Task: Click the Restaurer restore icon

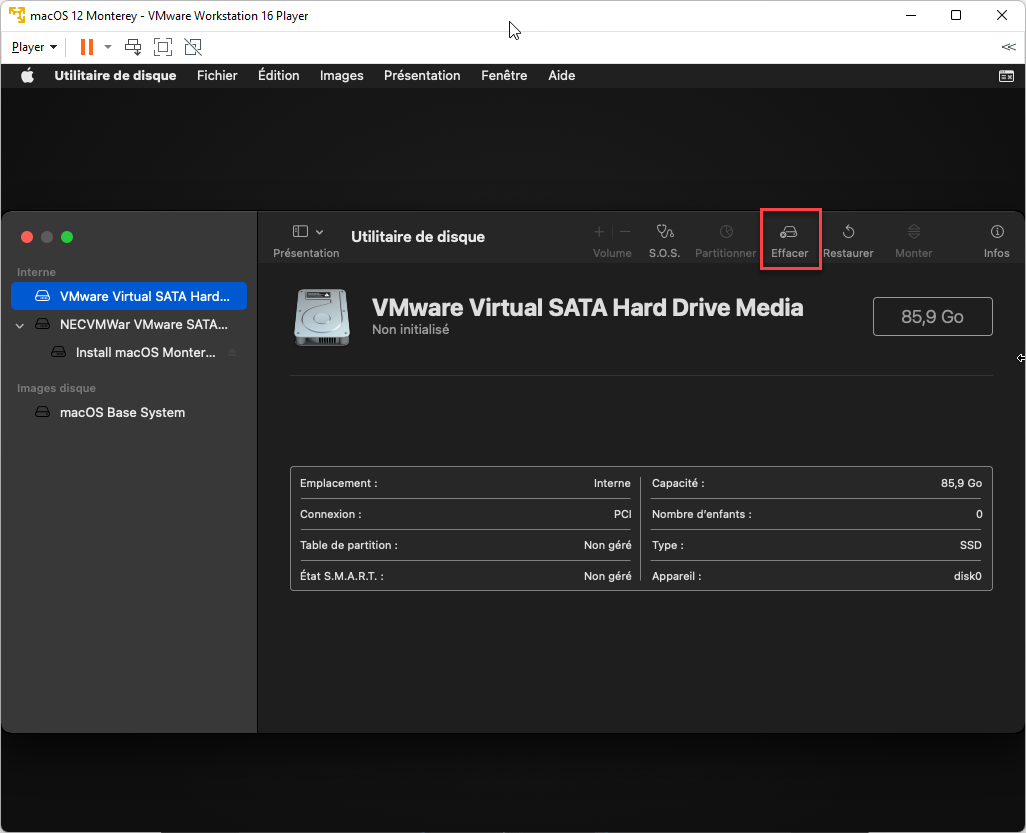Action: [x=848, y=232]
